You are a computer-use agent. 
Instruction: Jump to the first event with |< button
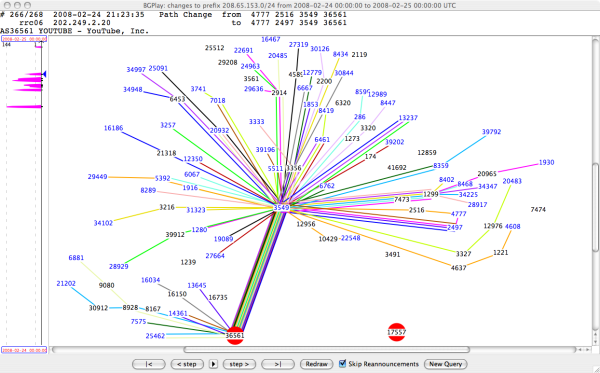(149, 364)
